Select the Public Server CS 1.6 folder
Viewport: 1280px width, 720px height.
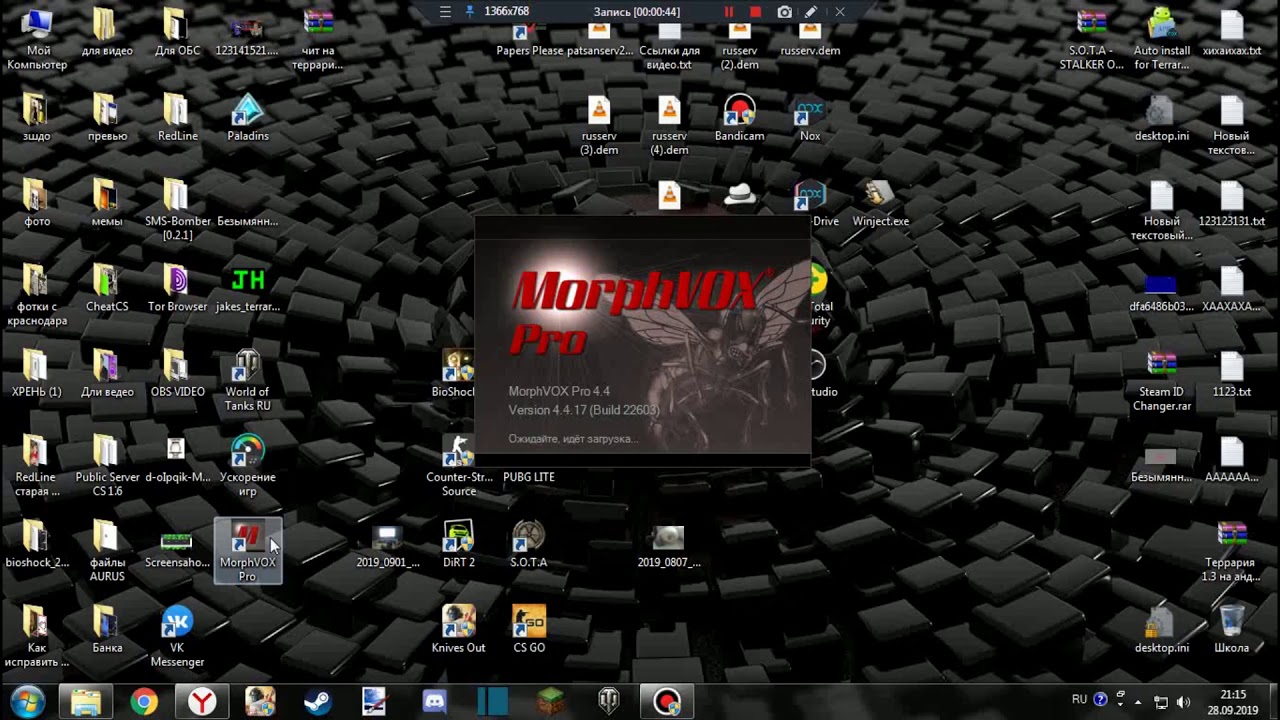coord(107,466)
